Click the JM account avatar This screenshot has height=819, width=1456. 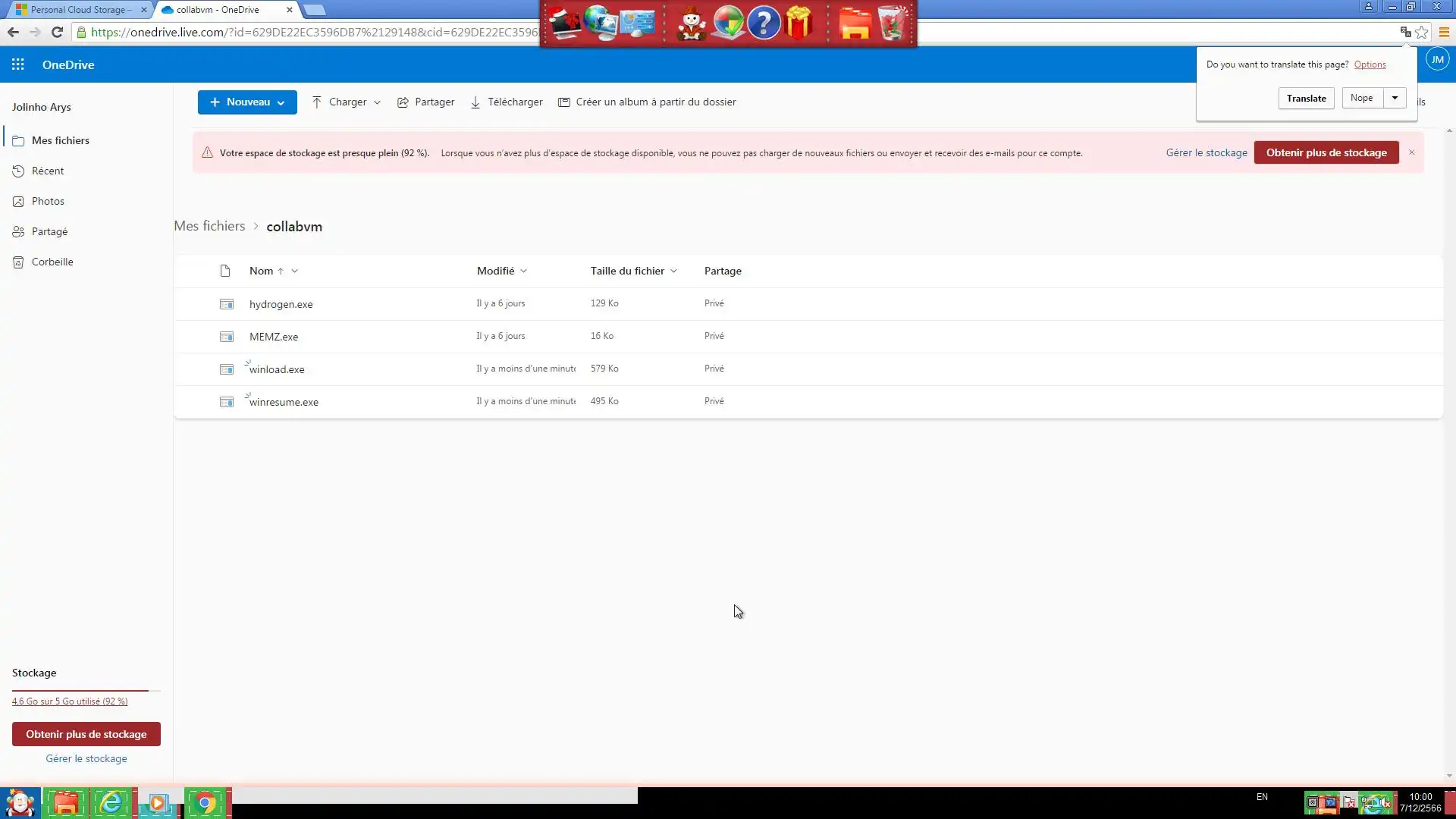click(1437, 59)
